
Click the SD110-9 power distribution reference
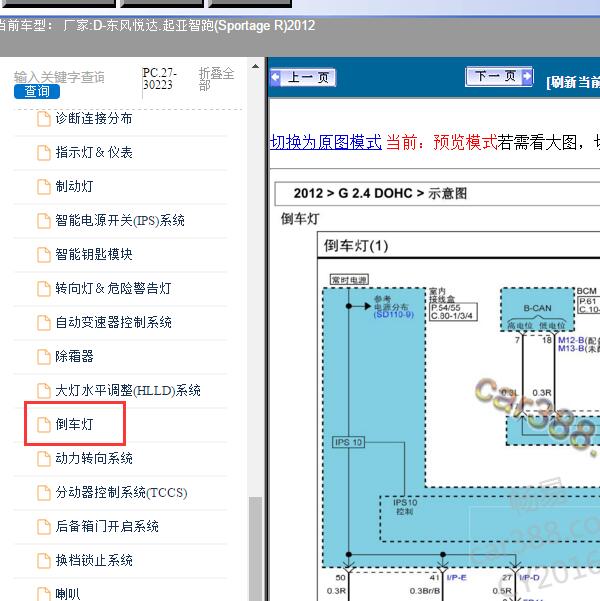coord(394,315)
